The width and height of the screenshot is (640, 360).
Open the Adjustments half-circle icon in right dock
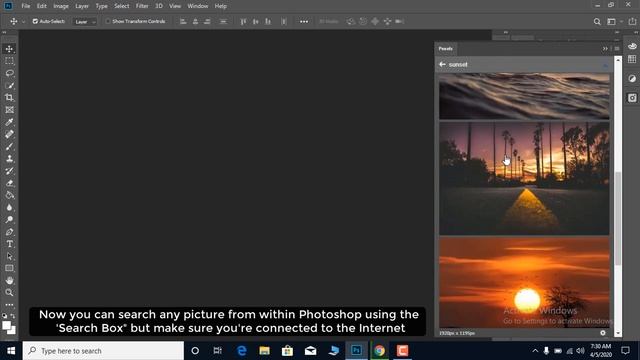(632, 79)
